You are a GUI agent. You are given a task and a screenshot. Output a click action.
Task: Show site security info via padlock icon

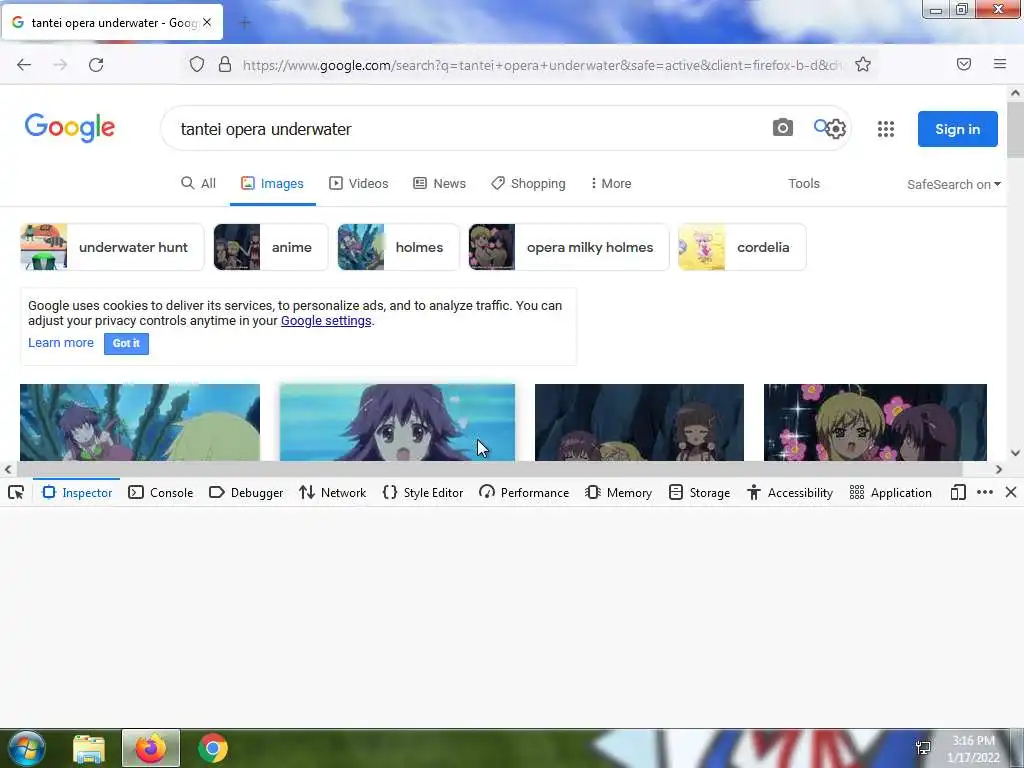pyautogui.click(x=225, y=65)
